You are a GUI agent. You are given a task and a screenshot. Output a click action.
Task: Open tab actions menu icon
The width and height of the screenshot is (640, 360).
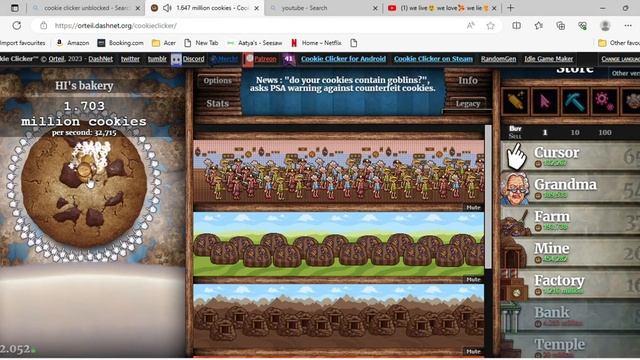(x=15, y=8)
